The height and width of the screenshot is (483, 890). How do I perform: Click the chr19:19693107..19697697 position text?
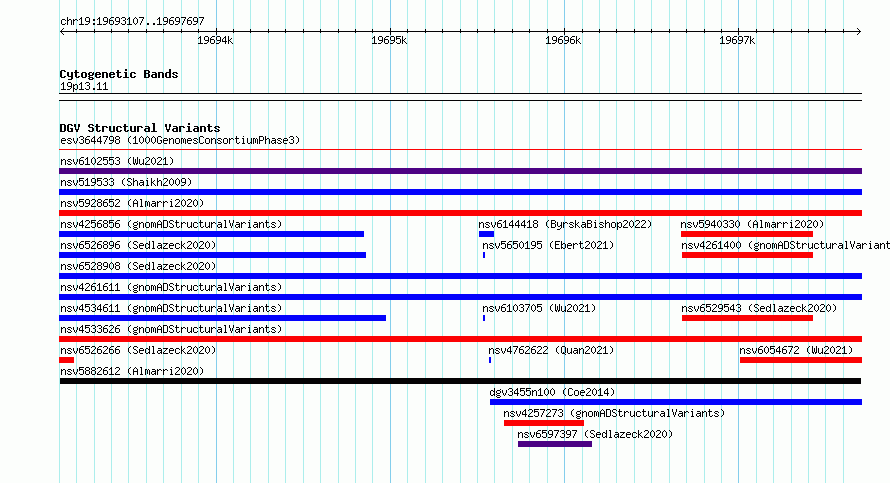(x=132, y=21)
